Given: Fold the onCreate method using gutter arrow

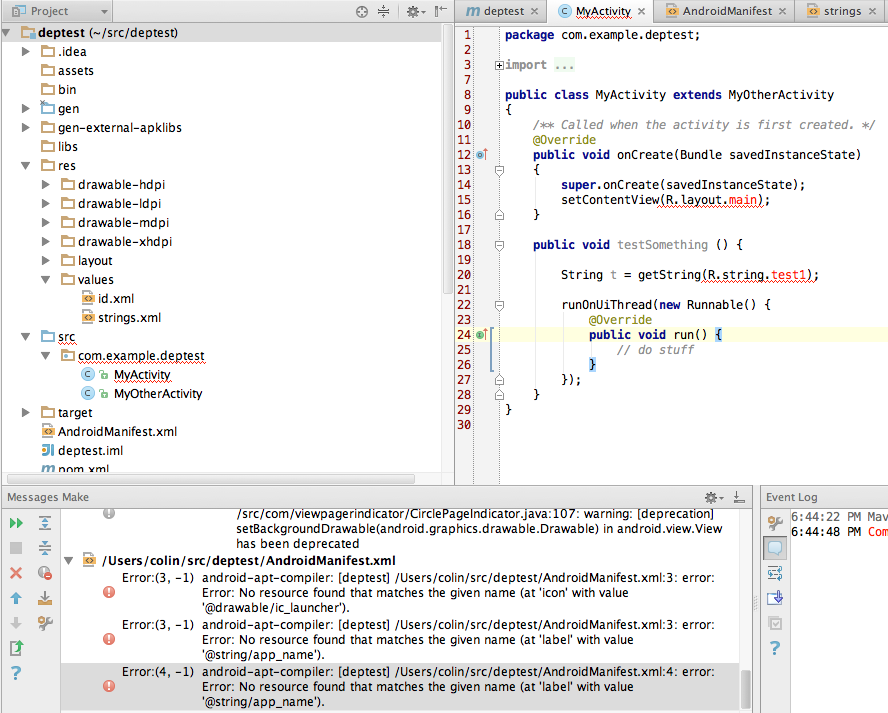Looking at the screenshot, I should 497,171.
